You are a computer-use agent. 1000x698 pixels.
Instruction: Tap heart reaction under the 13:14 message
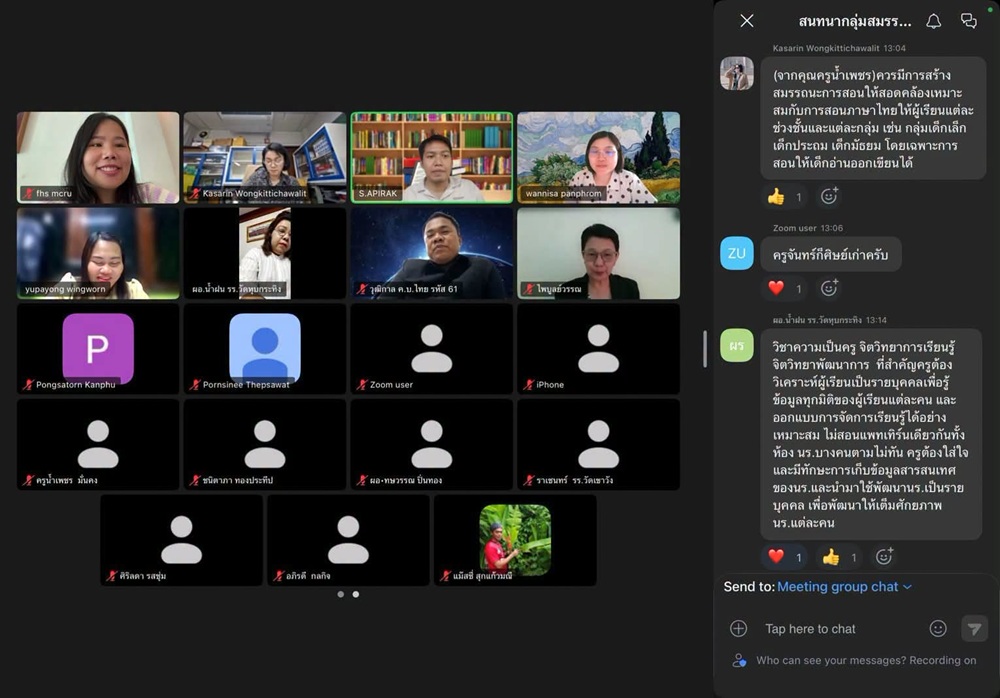[785, 557]
